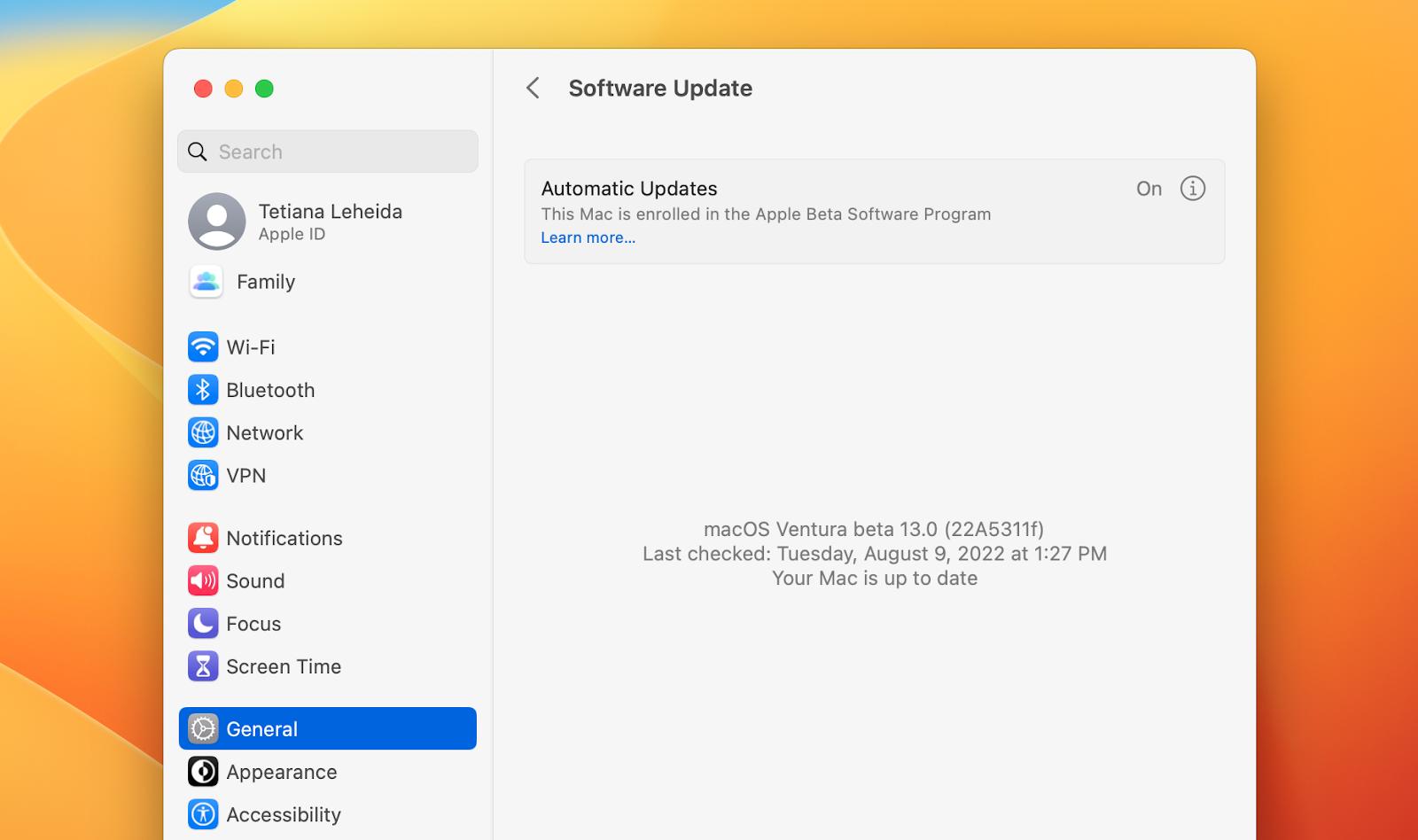Select Bluetooth label in sidebar
1418x840 pixels.
pos(270,390)
